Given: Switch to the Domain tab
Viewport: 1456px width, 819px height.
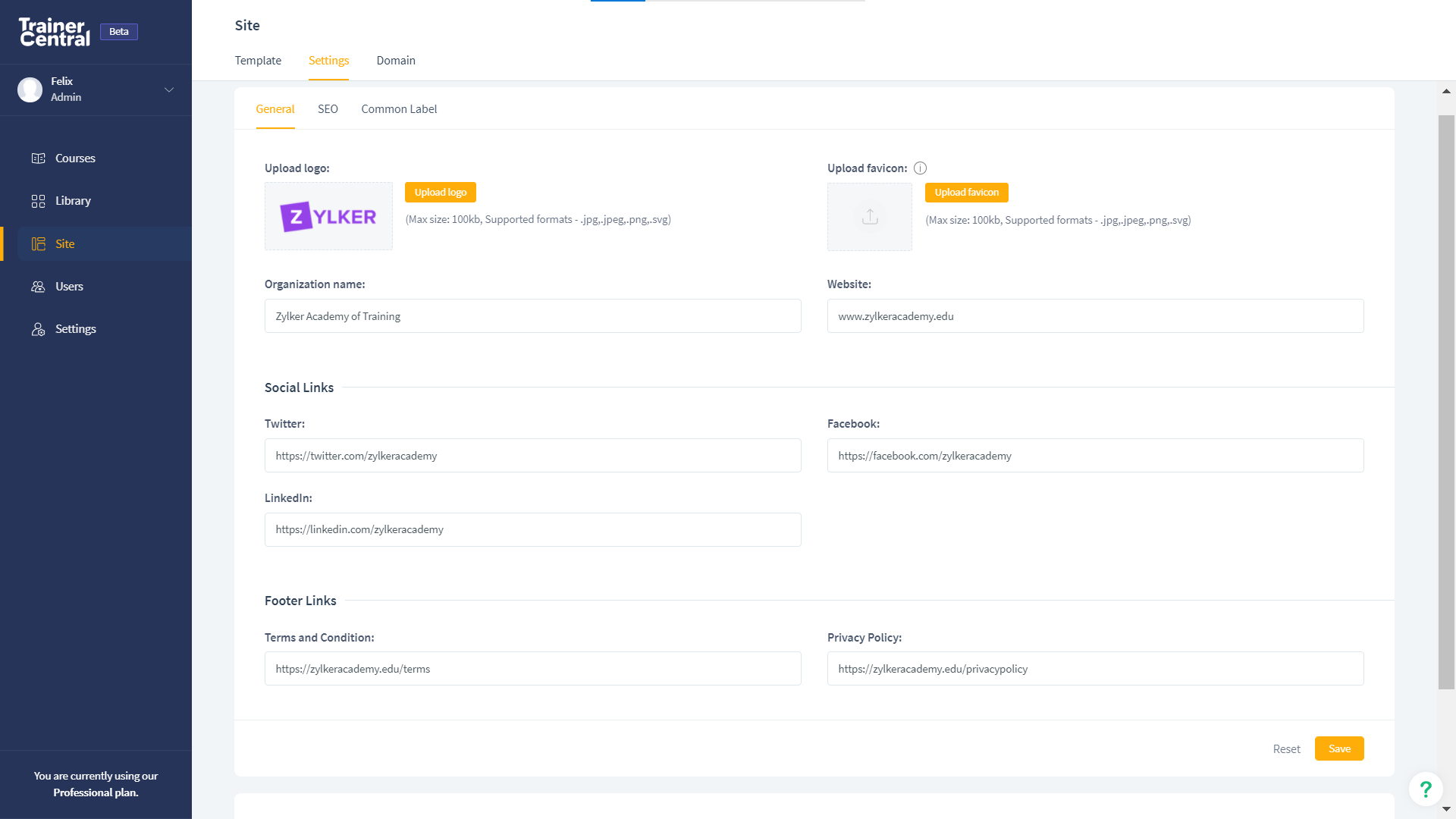Looking at the screenshot, I should pyautogui.click(x=396, y=61).
